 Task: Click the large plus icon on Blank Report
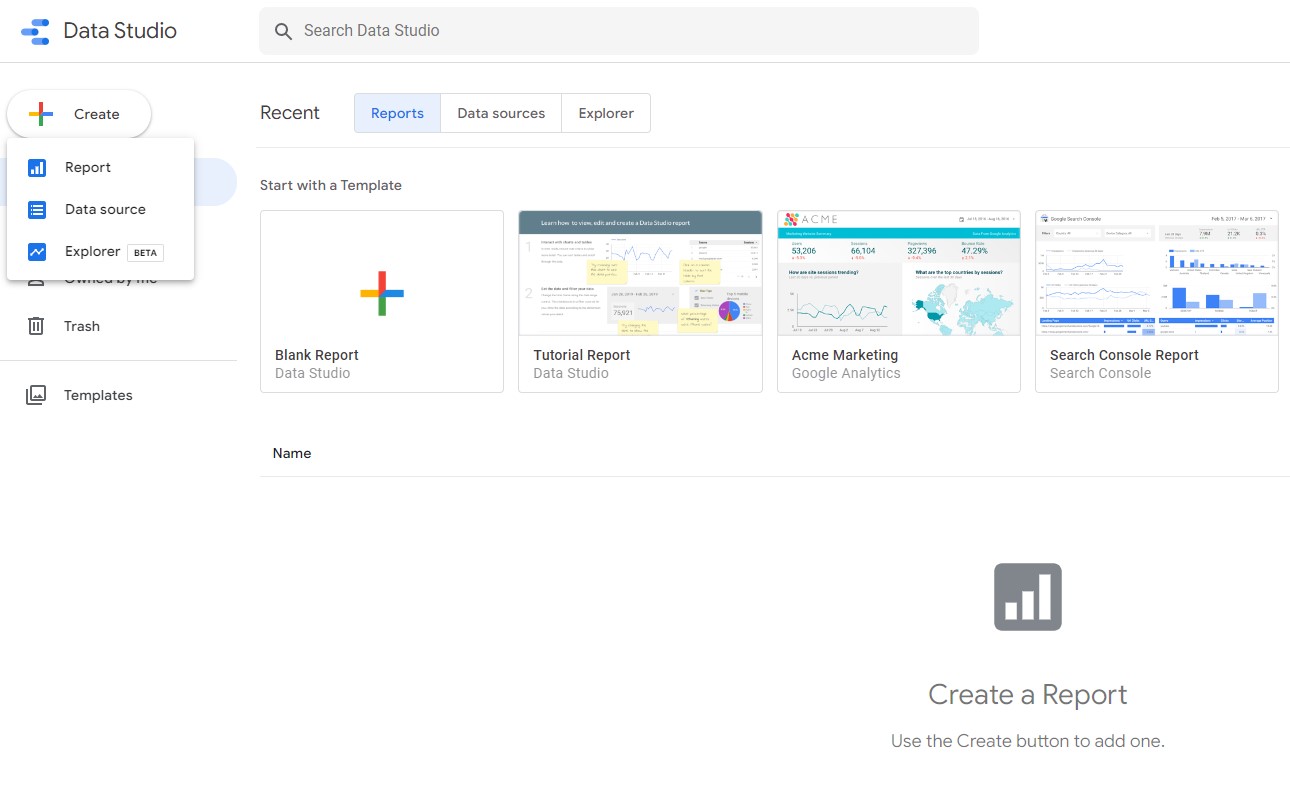382,293
